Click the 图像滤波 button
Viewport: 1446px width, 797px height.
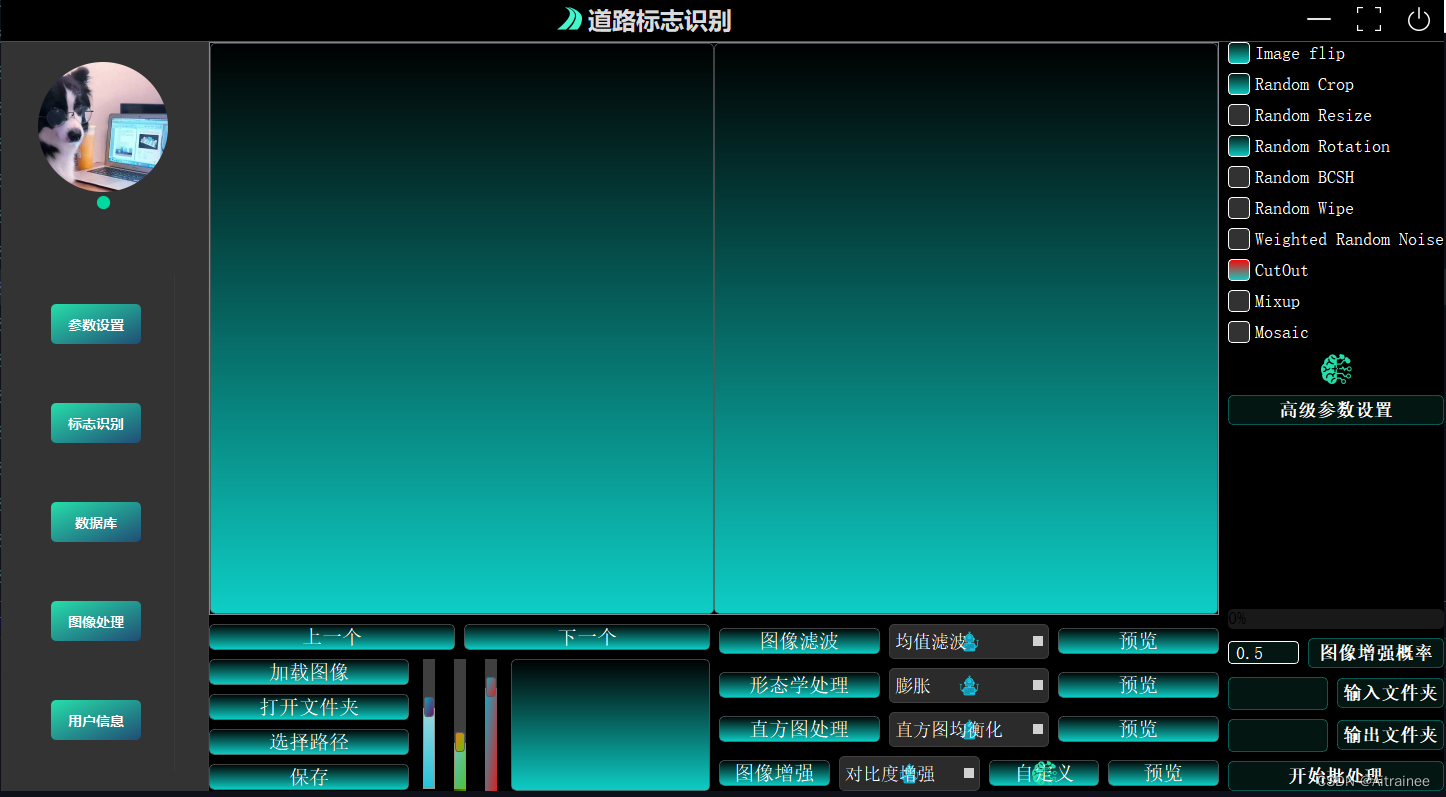[799, 641]
